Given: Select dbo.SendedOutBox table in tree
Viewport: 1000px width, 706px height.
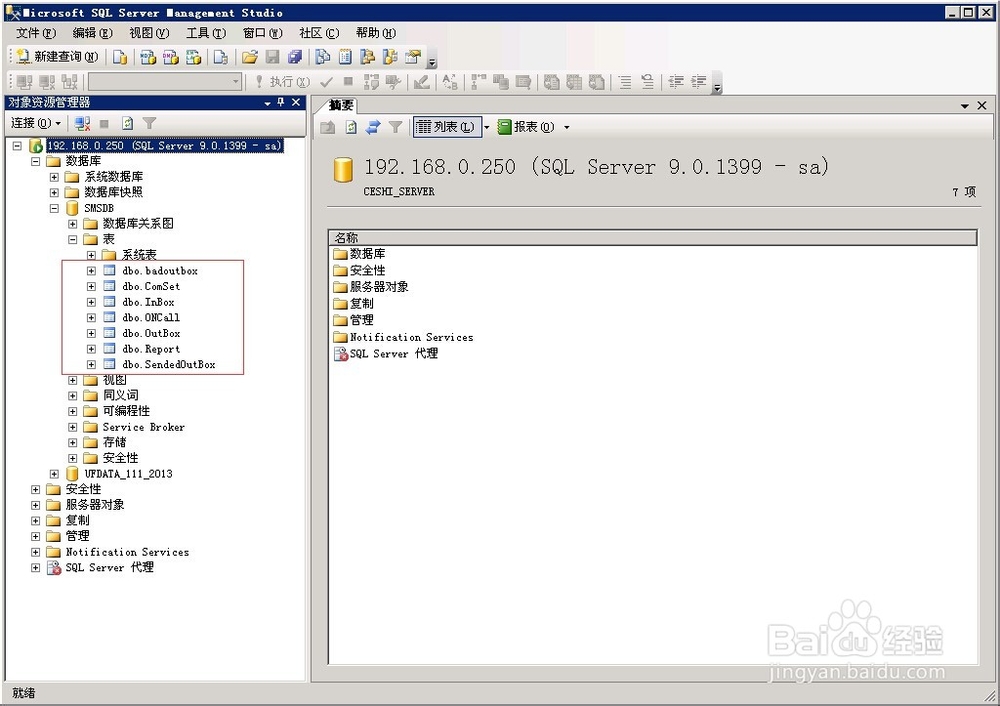Looking at the screenshot, I should (x=169, y=365).
